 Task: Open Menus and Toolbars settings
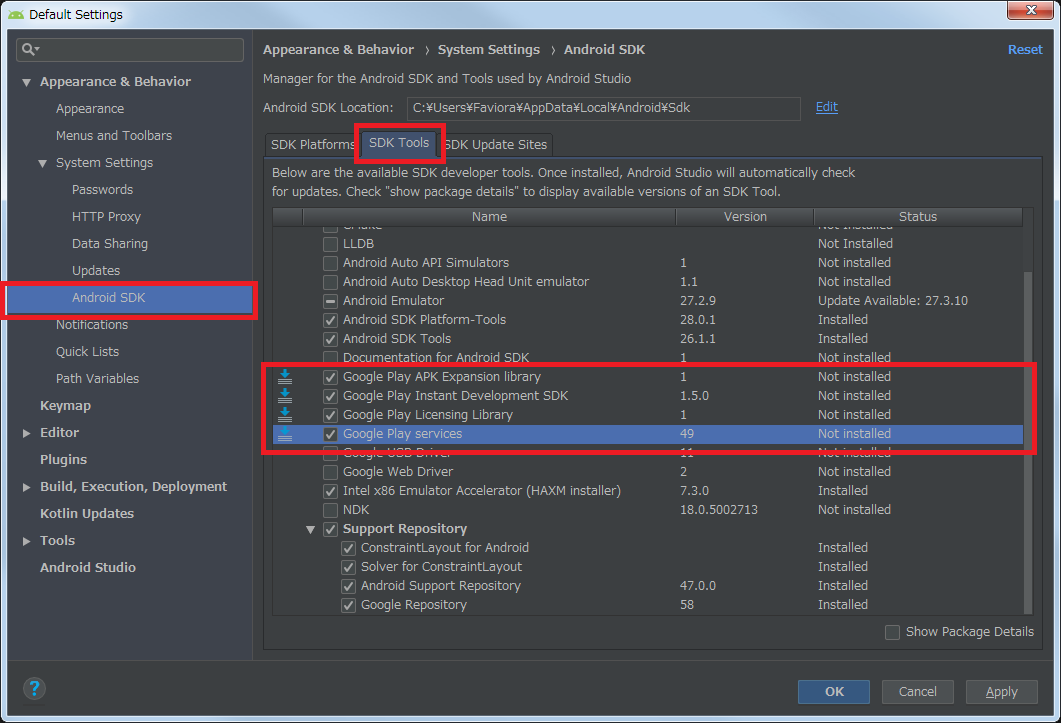pyautogui.click(x=114, y=136)
